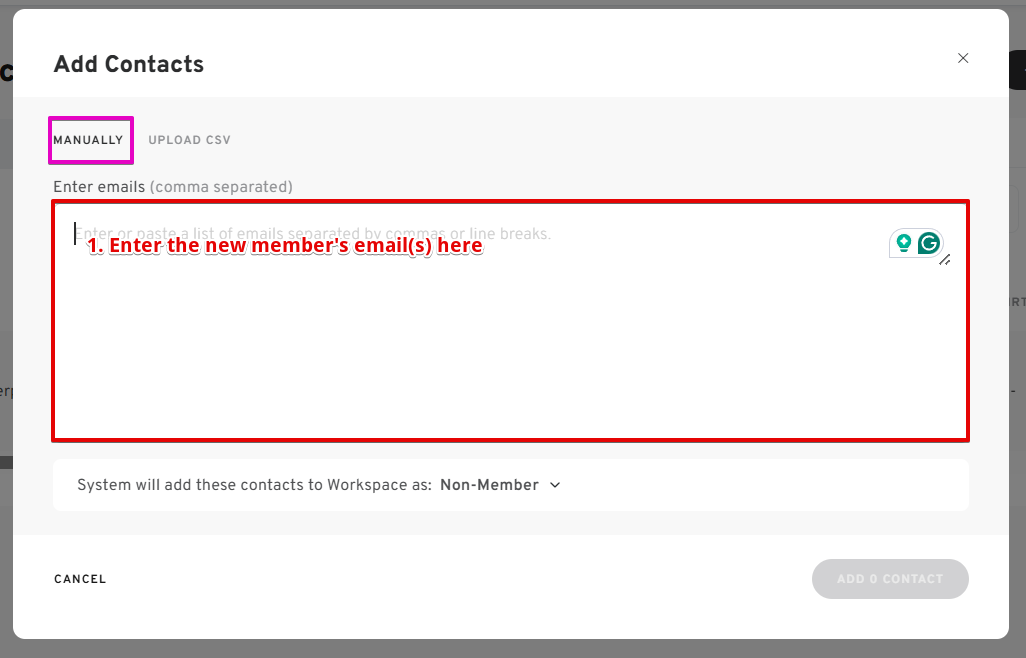The image size is (1026, 658).
Task: Click the 'Enter emails' field label
Action: [x=99, y=187]
